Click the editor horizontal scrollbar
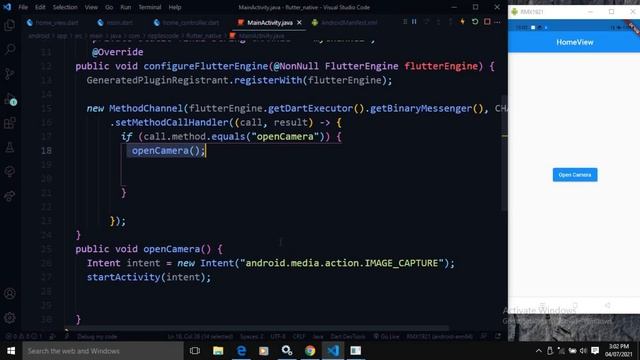Screen dimensions: 640x360 tap(258, 328)
